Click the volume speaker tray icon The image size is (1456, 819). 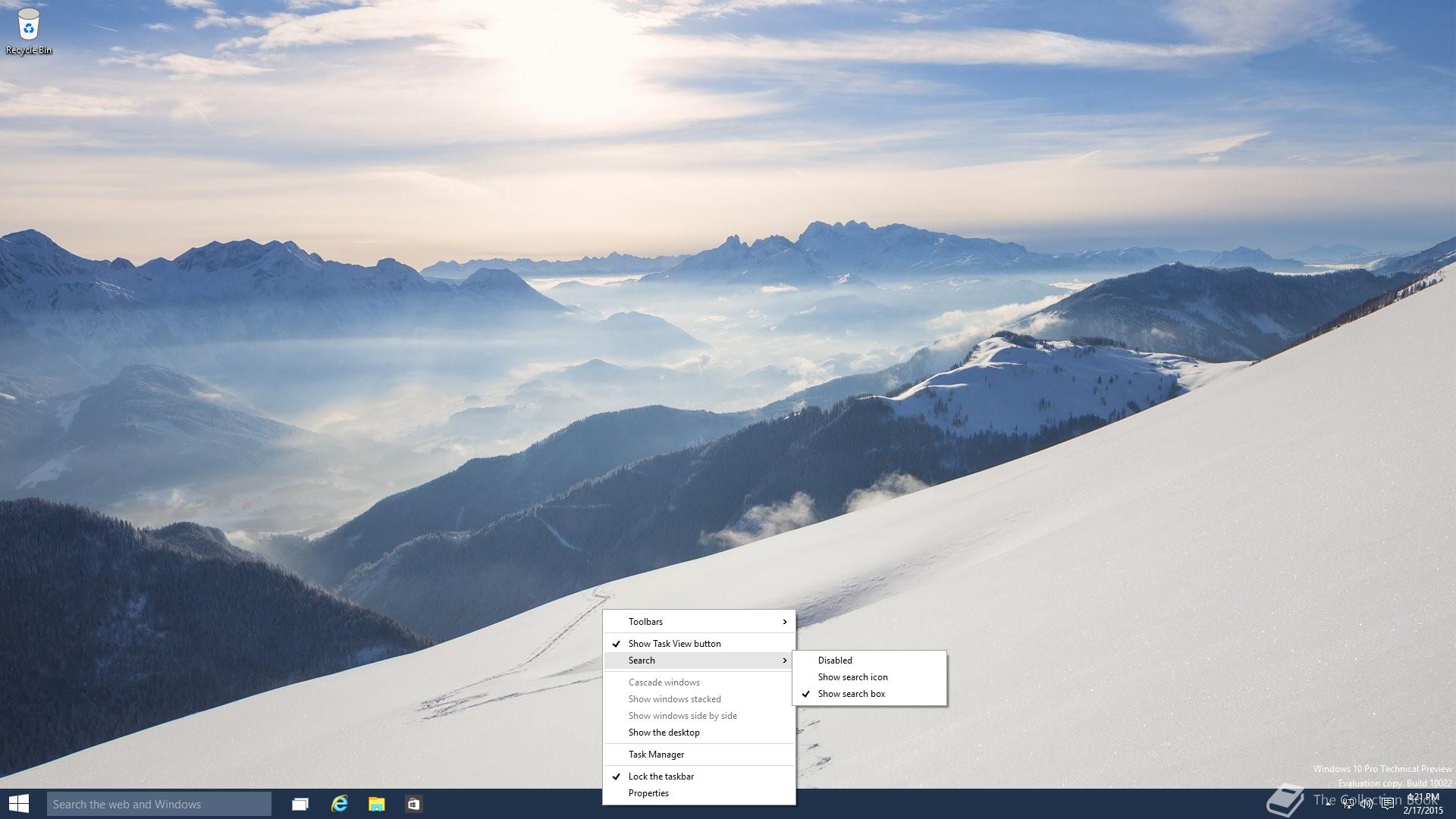tap(1367, 805)
